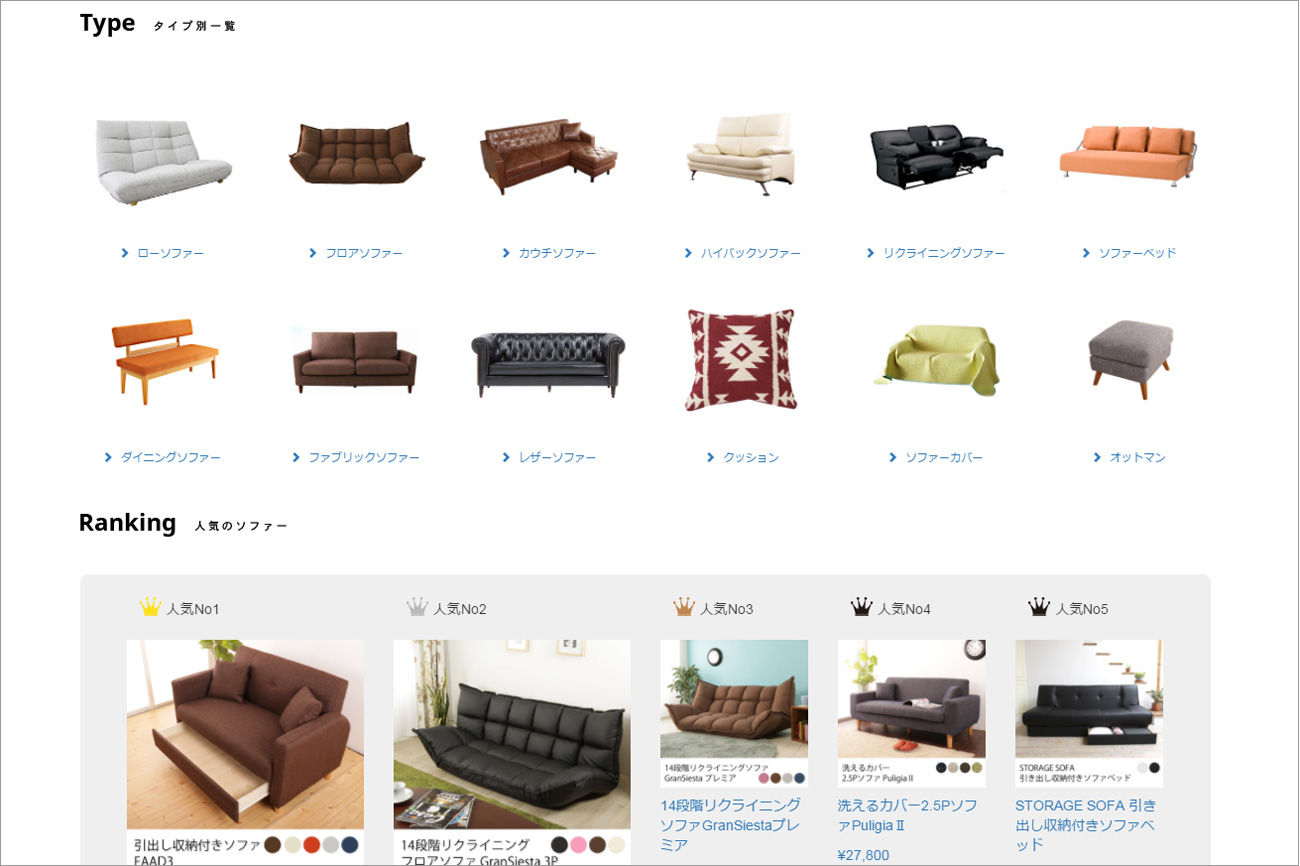Click the chevron arrow before ローソファー
This screenshot has height=866, width=1300.
point(125,253)
